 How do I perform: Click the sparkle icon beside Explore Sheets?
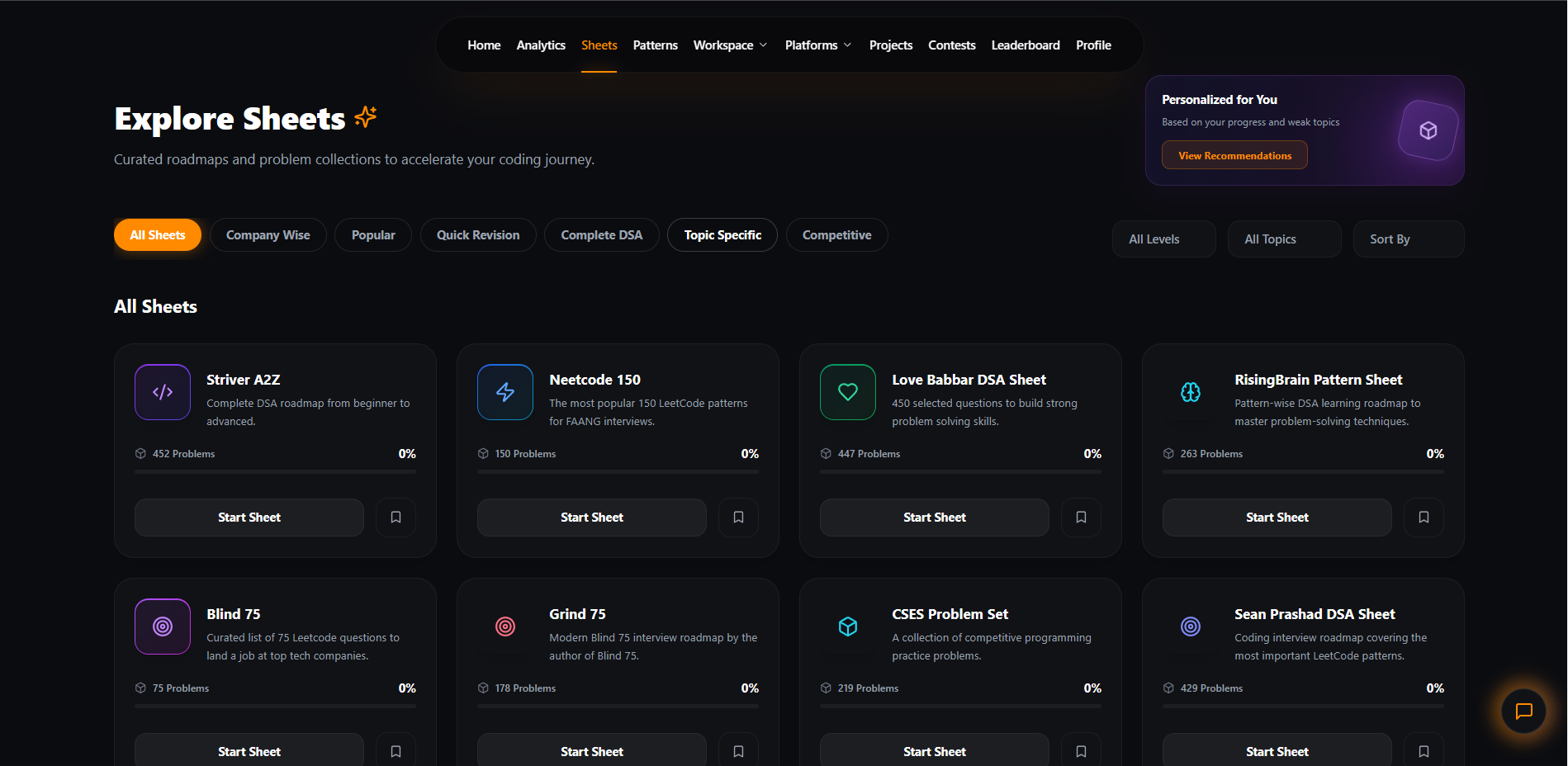tap(365, 117)
